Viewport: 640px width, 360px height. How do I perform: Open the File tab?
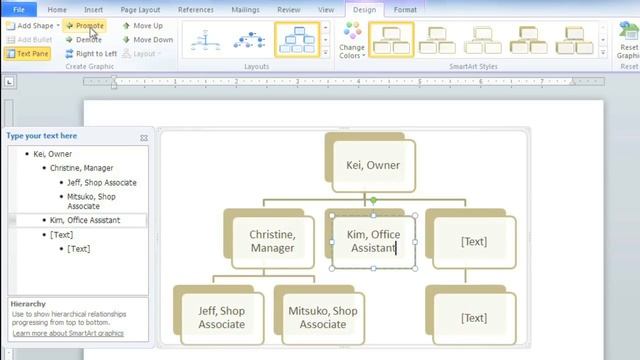pyautogui.click(x=19, y=9)
